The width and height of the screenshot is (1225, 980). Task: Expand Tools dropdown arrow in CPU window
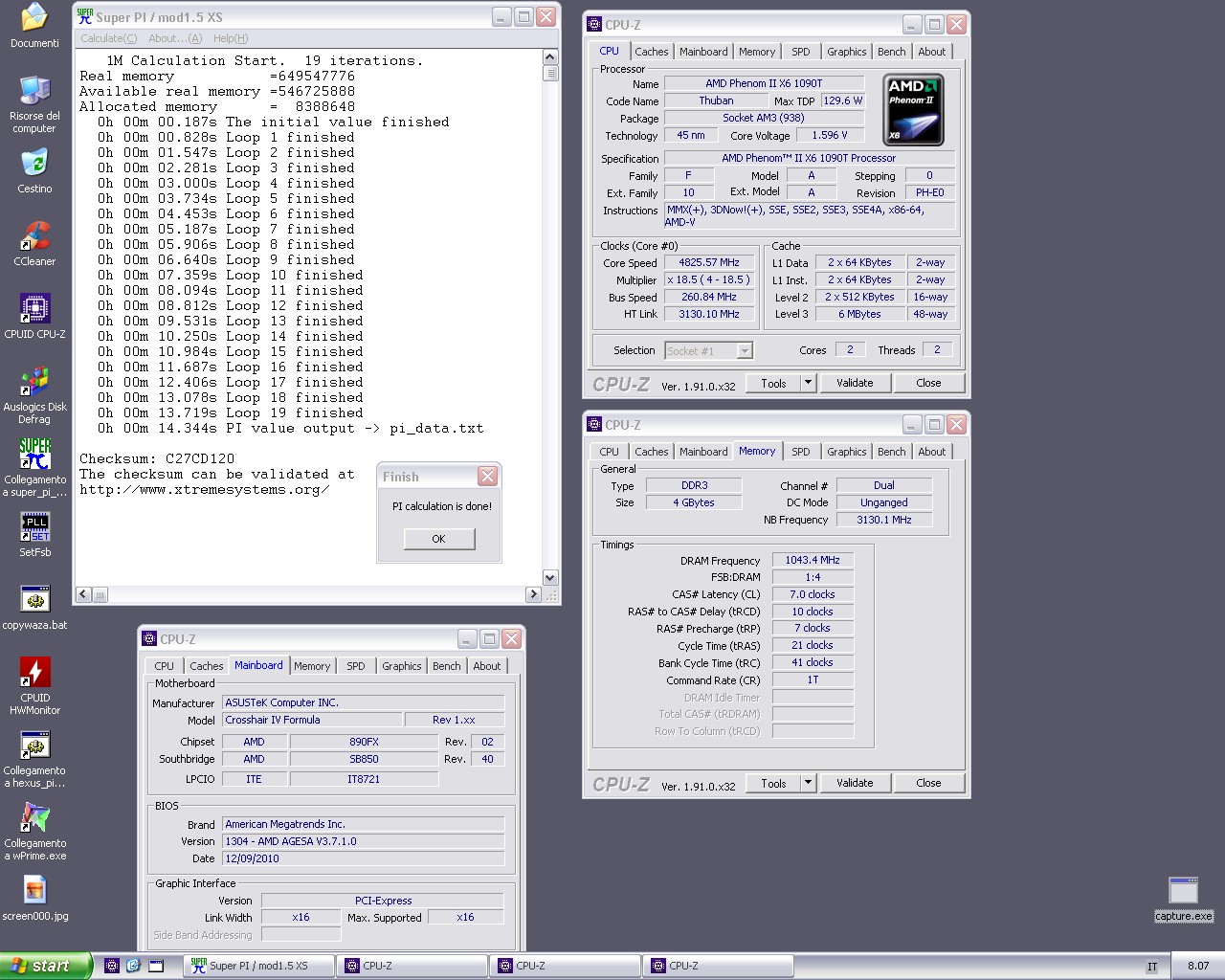click(808, 383)
